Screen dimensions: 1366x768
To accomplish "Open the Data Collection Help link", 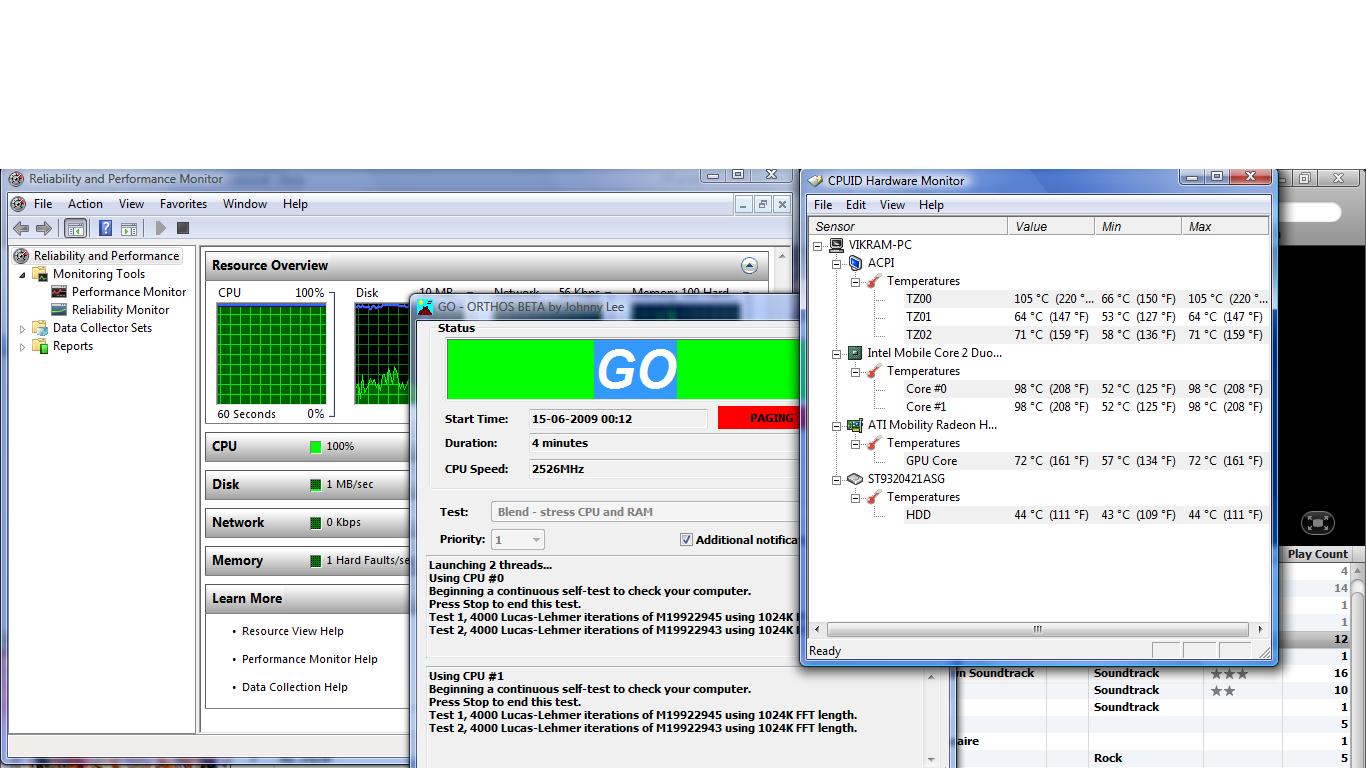I will click(x=295, y=688).
